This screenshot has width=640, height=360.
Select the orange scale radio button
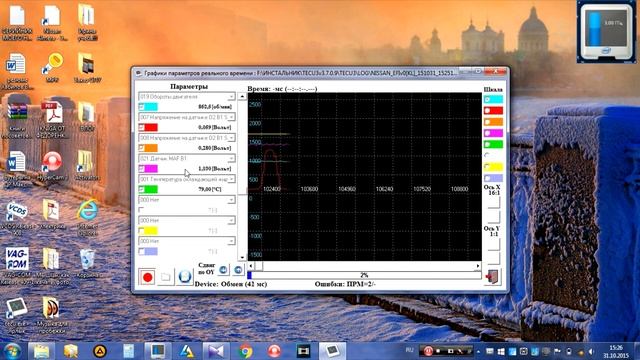coord(487,122)
